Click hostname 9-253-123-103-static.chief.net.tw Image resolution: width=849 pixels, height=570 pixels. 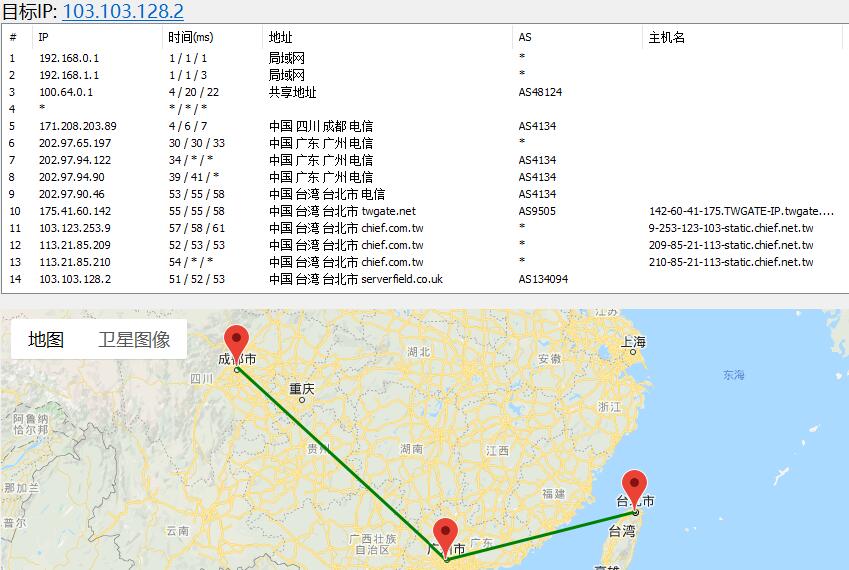[731, 228]
